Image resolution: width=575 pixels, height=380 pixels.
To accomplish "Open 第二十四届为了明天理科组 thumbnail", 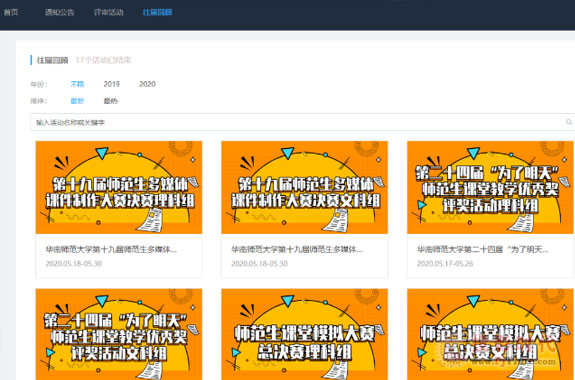I will pos(490,187).
